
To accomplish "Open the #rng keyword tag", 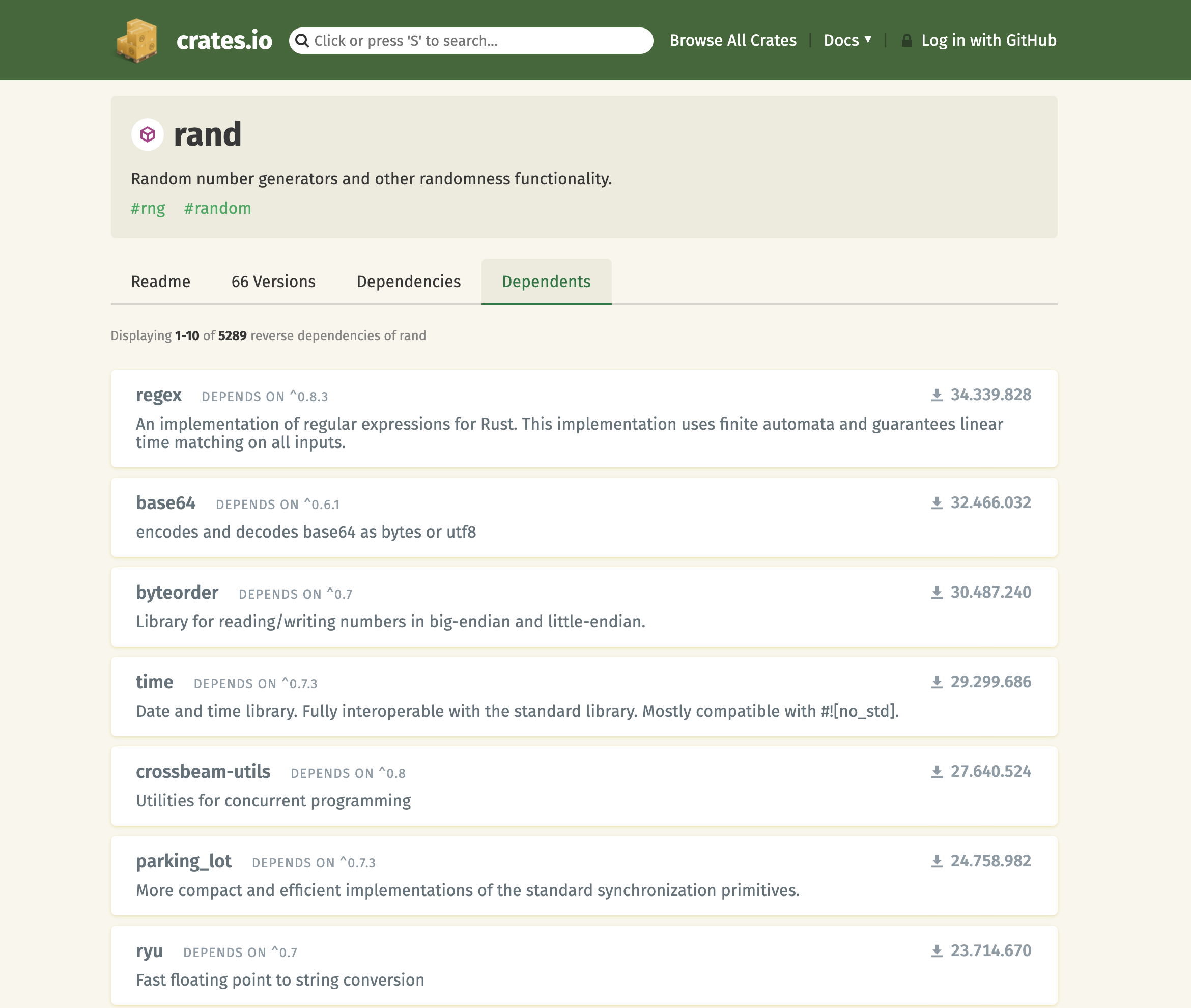I will click(148, 209).
